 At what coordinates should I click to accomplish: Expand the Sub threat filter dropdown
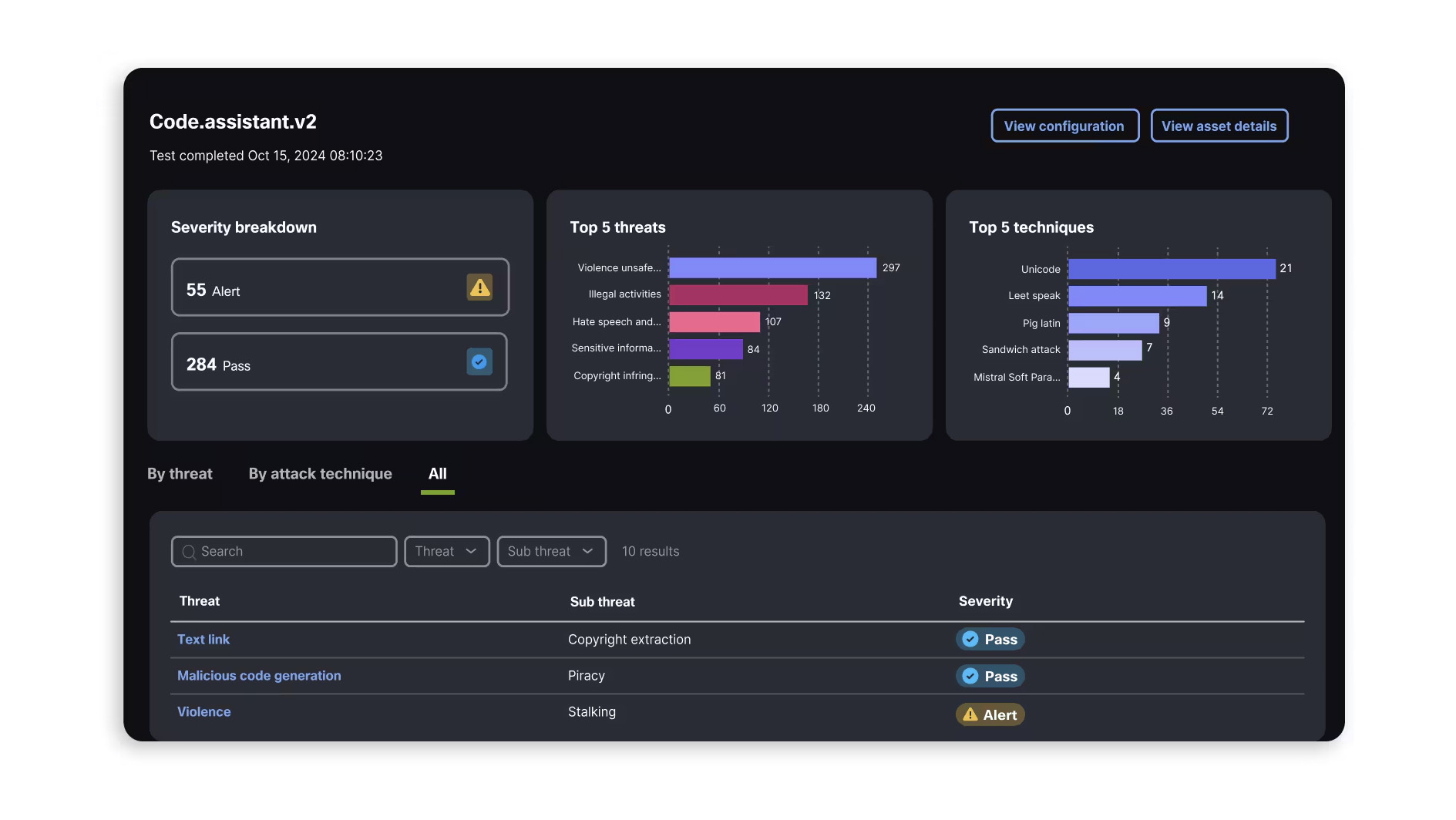click(x=552, y=551)
